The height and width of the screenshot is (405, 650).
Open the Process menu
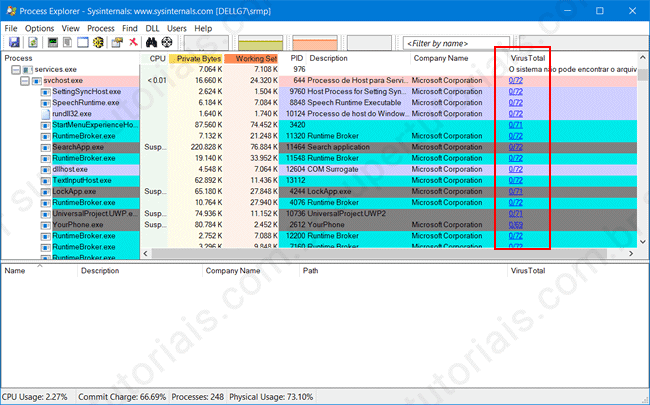click(100, 29)
